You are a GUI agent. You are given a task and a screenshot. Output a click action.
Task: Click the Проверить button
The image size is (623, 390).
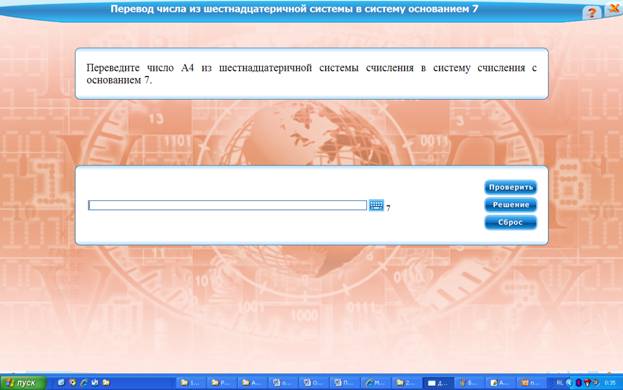511,187
